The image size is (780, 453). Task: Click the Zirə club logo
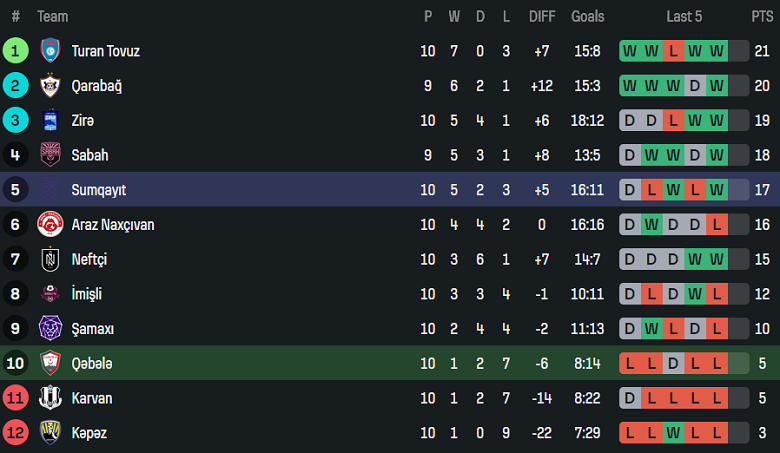(50, 121)
